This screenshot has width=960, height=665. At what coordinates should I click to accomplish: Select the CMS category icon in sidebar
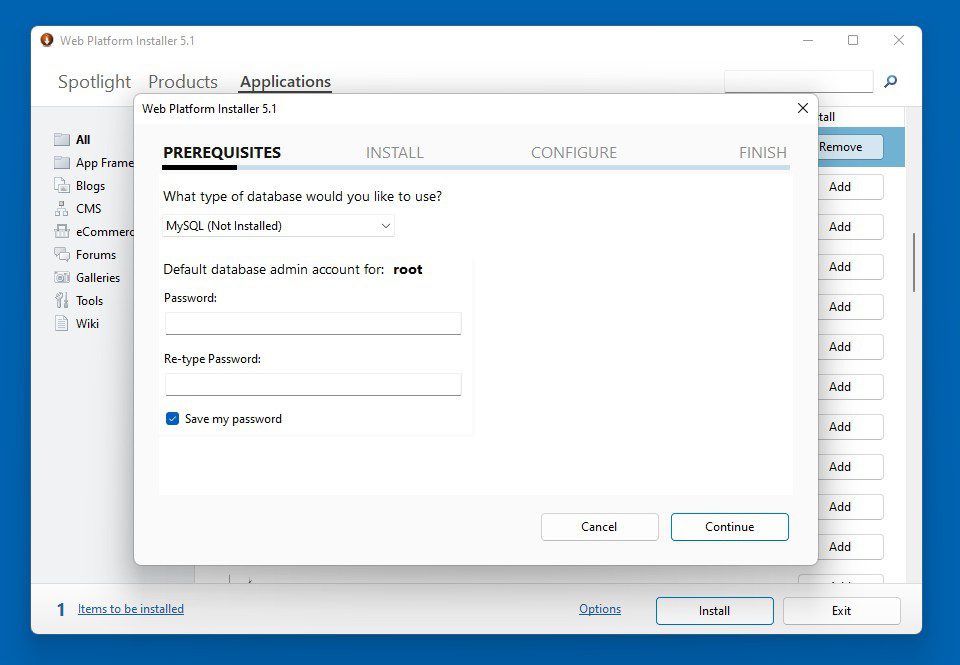tap(60, 208)
